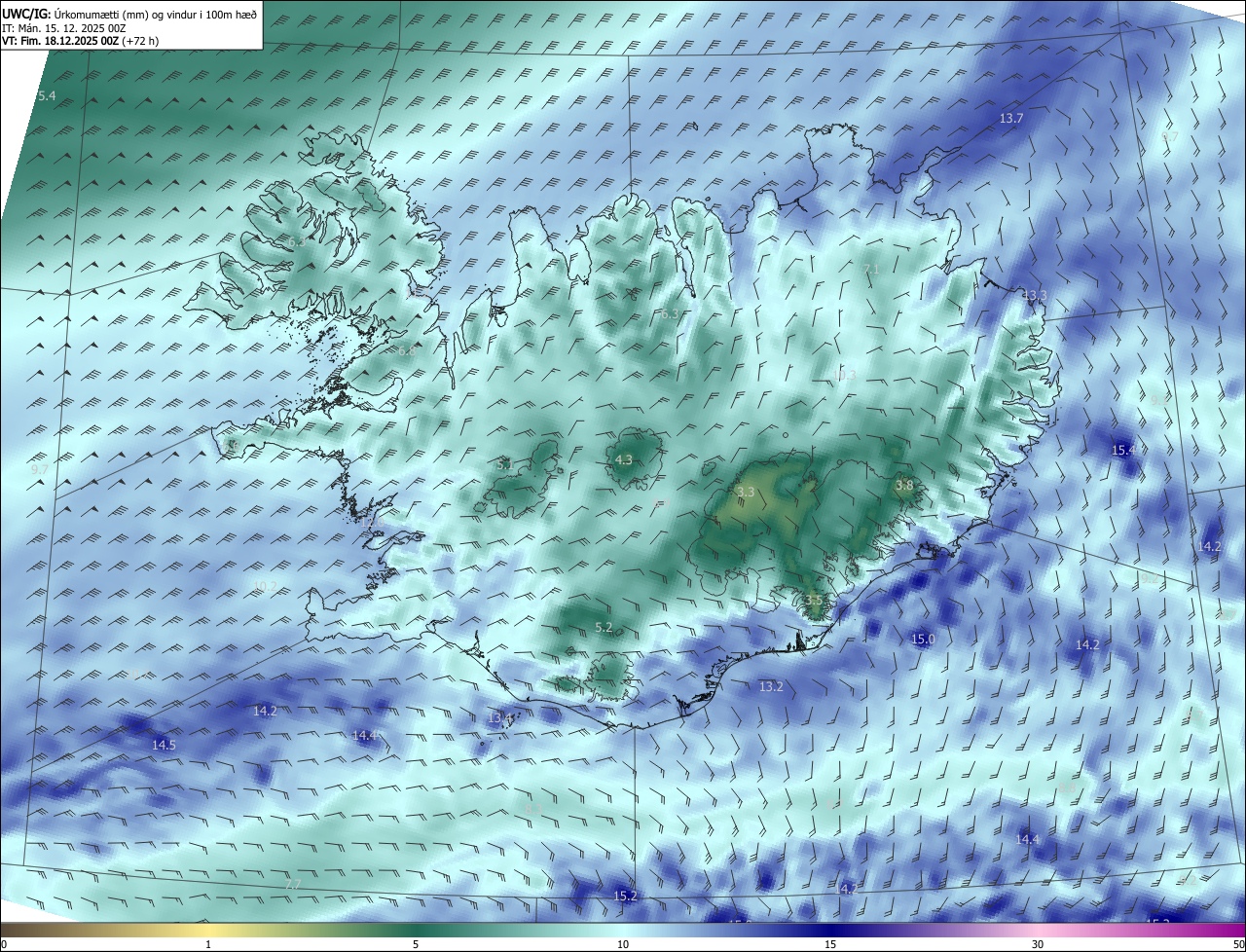Click the legend tick label "1"
Image resolution: width=1246 pixels, height=952 pixels.
[x=208, y=944]
